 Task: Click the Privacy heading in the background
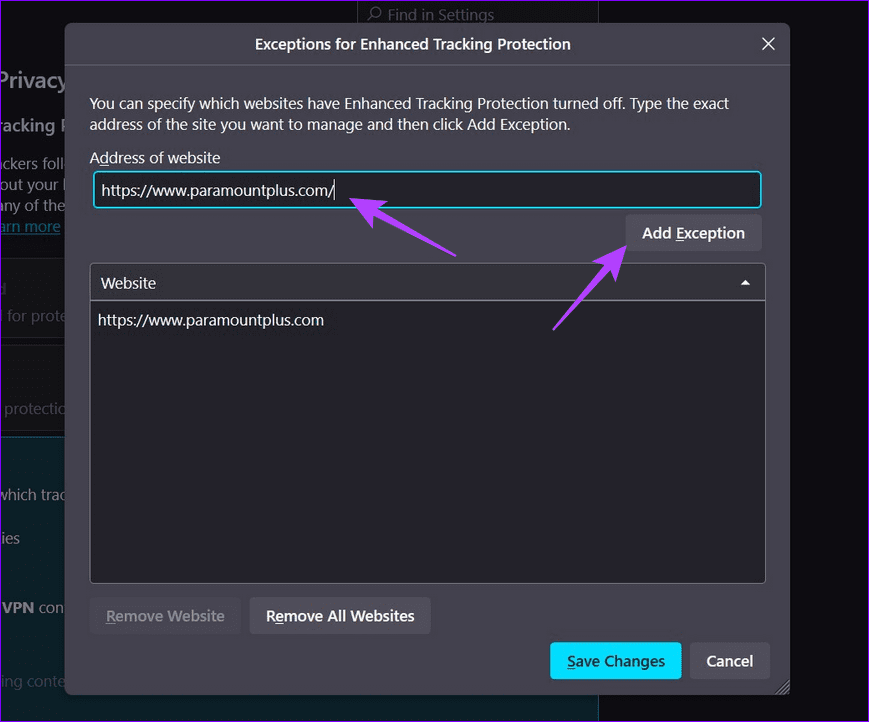pos(32,81)
